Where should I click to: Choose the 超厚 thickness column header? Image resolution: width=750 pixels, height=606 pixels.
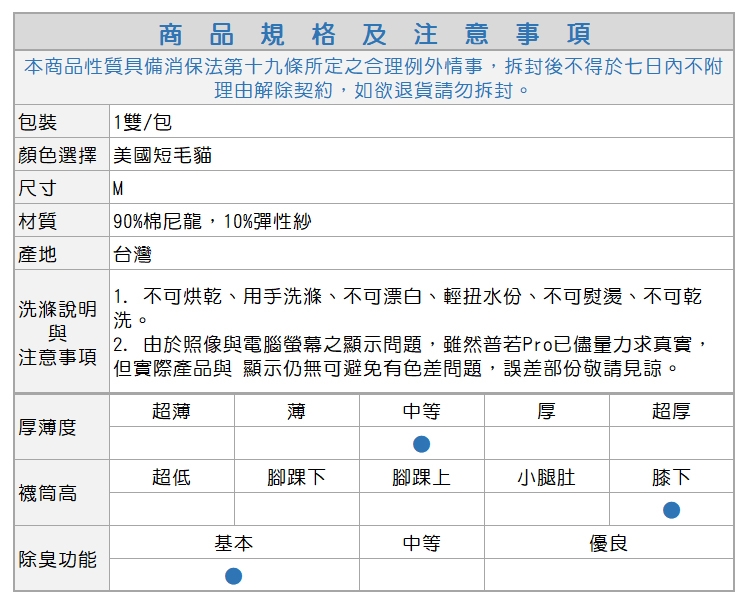coord(670,411)
